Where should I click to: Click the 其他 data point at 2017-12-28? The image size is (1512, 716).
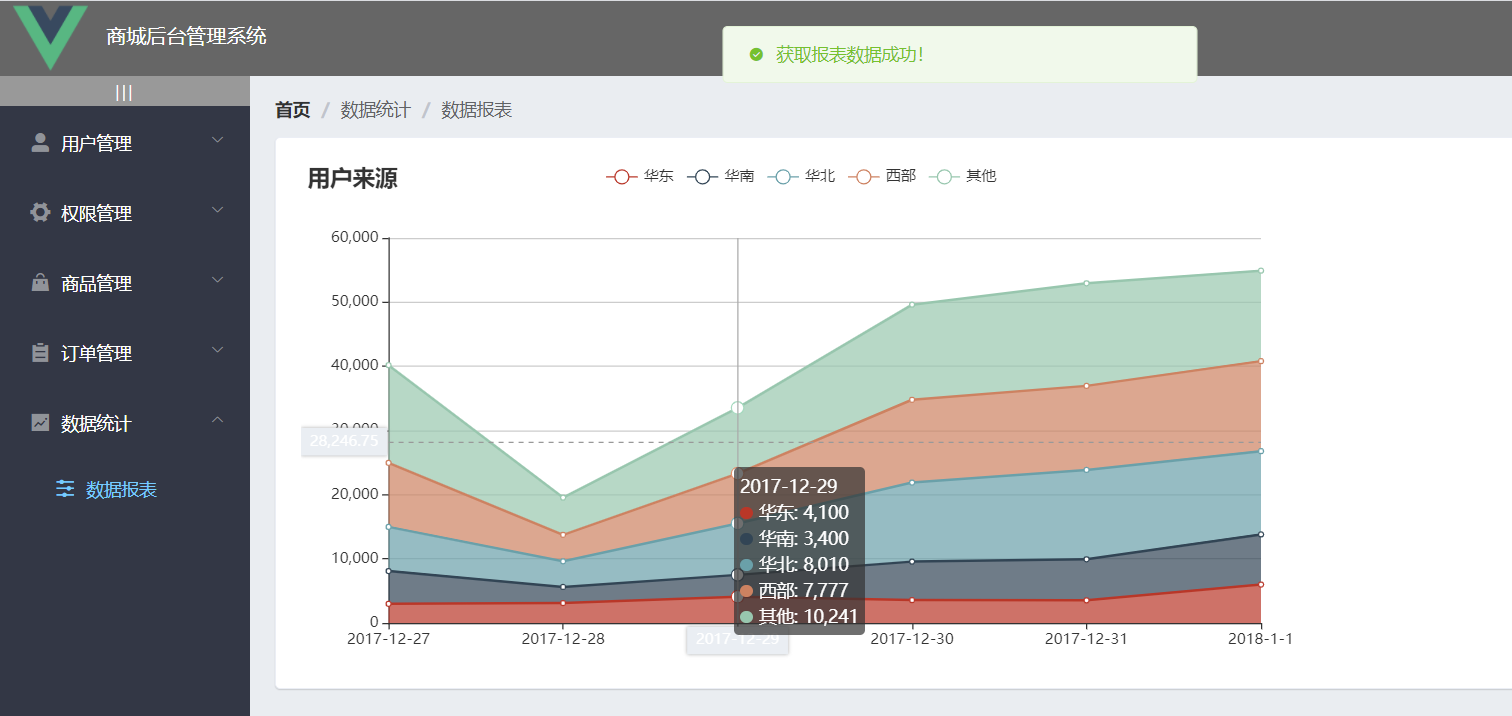coord(563,497)
